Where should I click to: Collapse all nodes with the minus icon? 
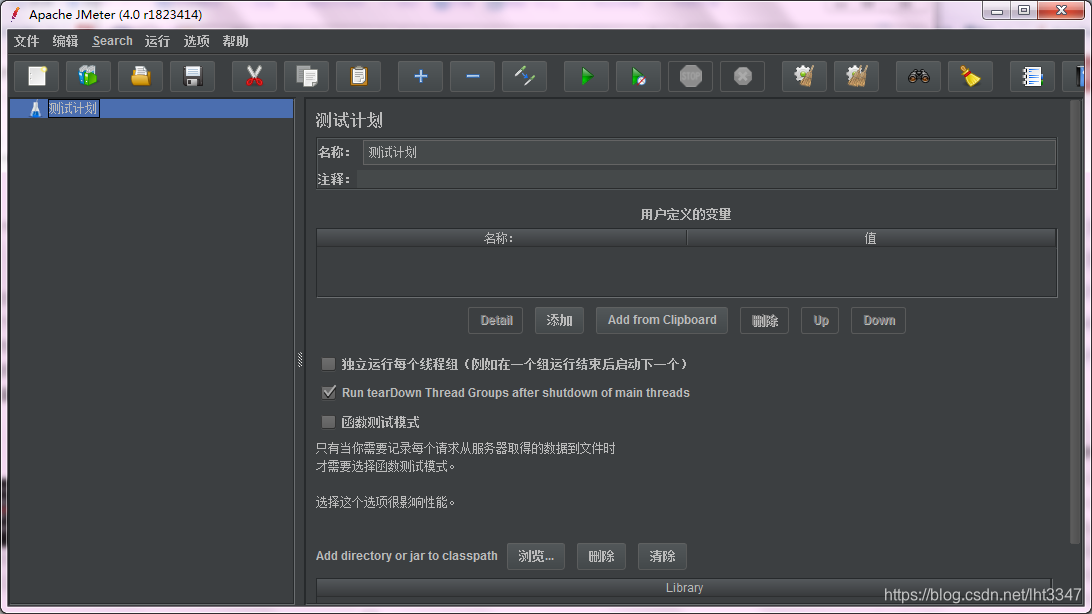(x=472, y=76)
